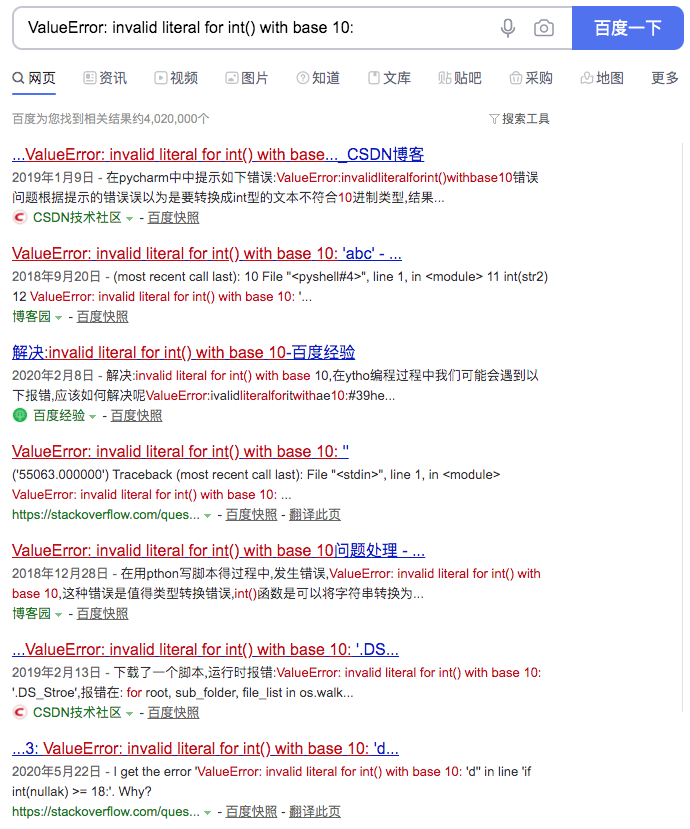Open the 知道 tab

pos(318,78)
